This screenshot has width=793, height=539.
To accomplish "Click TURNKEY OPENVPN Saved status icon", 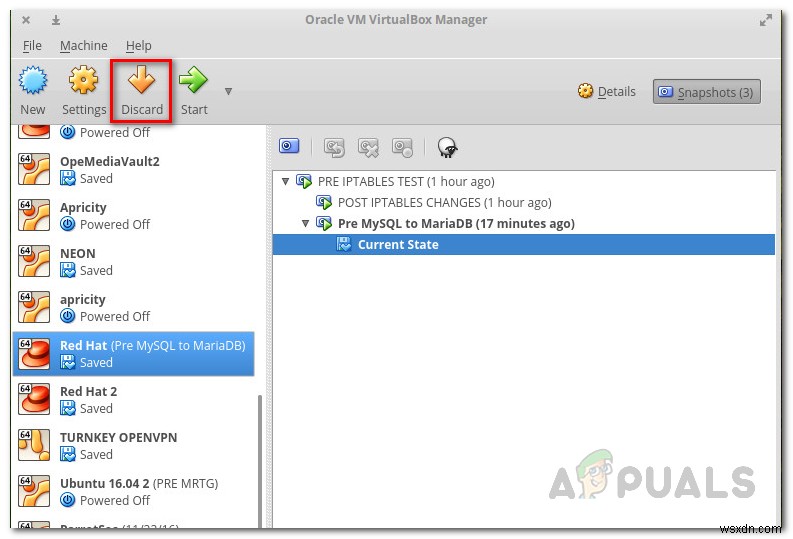I will (68, 454).
